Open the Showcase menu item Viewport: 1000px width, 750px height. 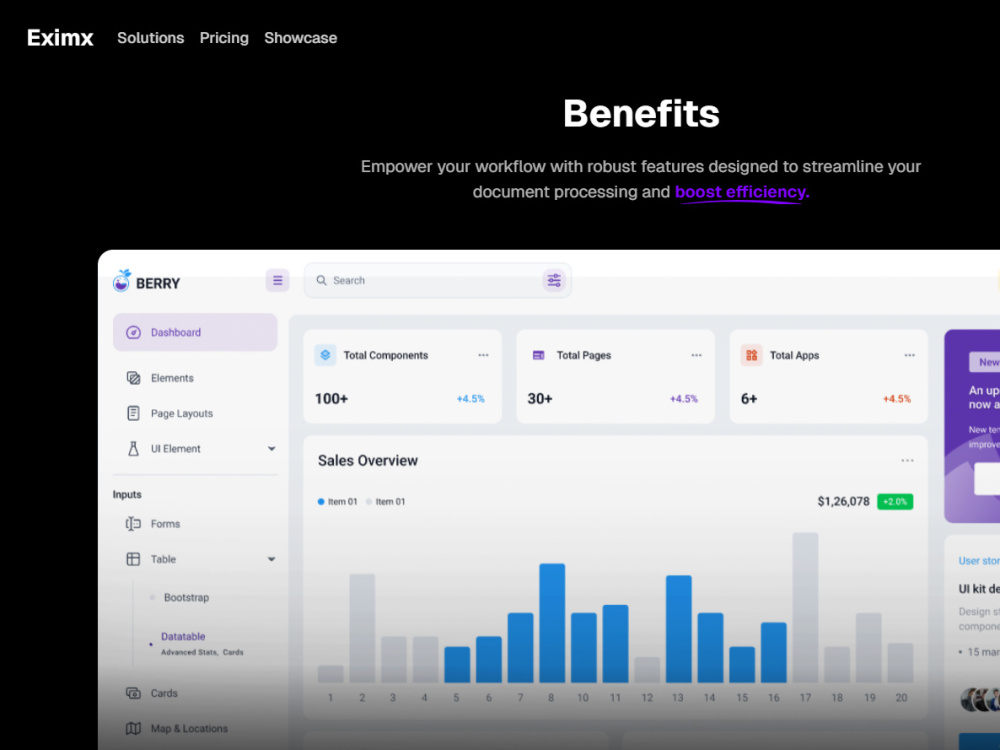[300, 38]
